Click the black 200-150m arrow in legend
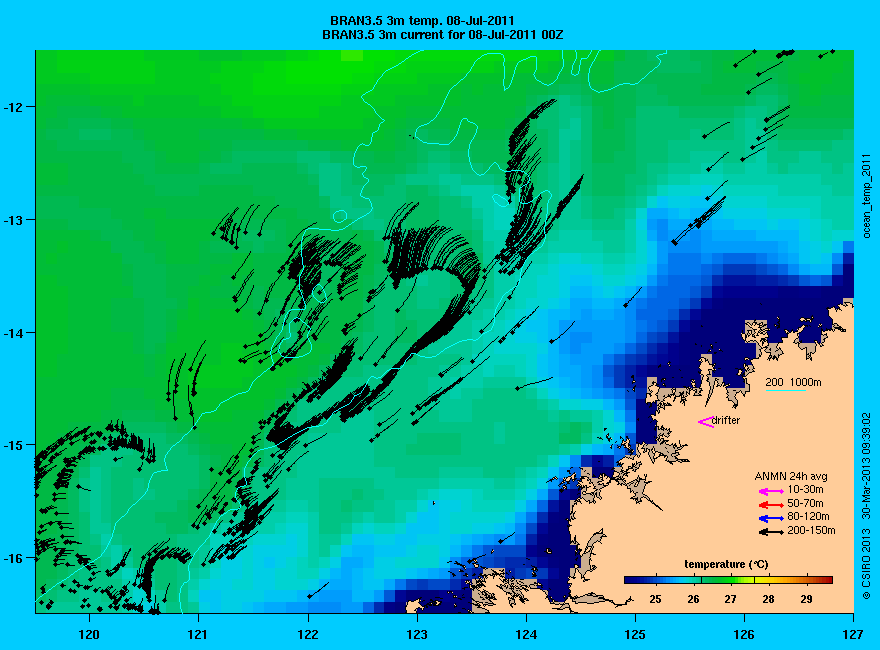 (771, 532)
